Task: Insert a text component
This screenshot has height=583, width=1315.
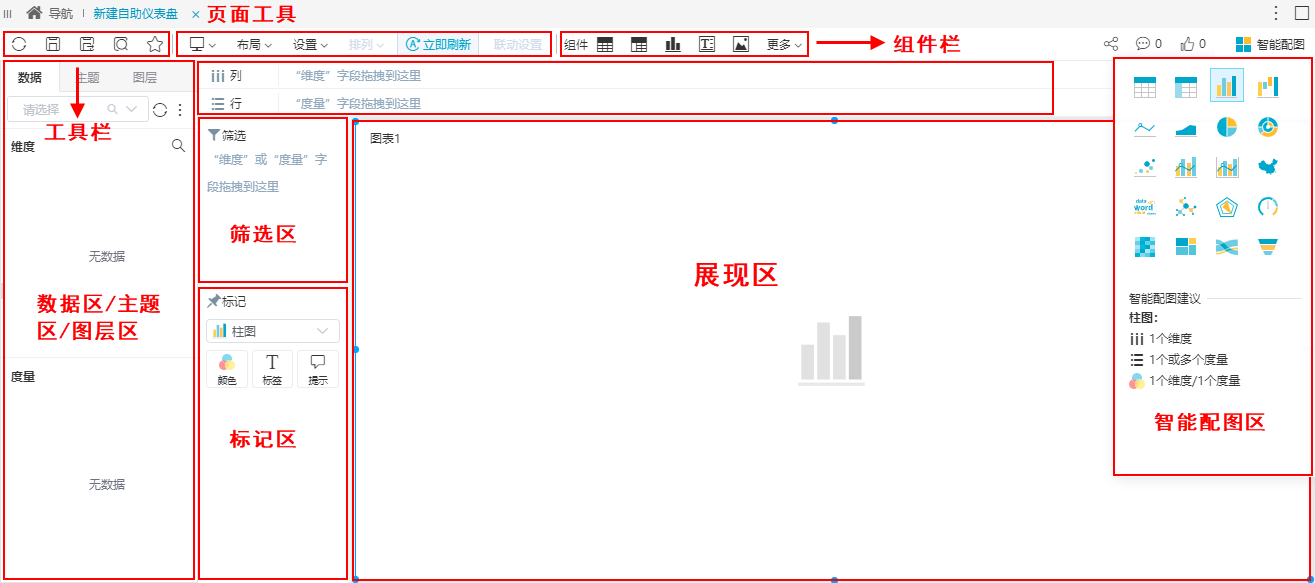Action: coord(707,45)
